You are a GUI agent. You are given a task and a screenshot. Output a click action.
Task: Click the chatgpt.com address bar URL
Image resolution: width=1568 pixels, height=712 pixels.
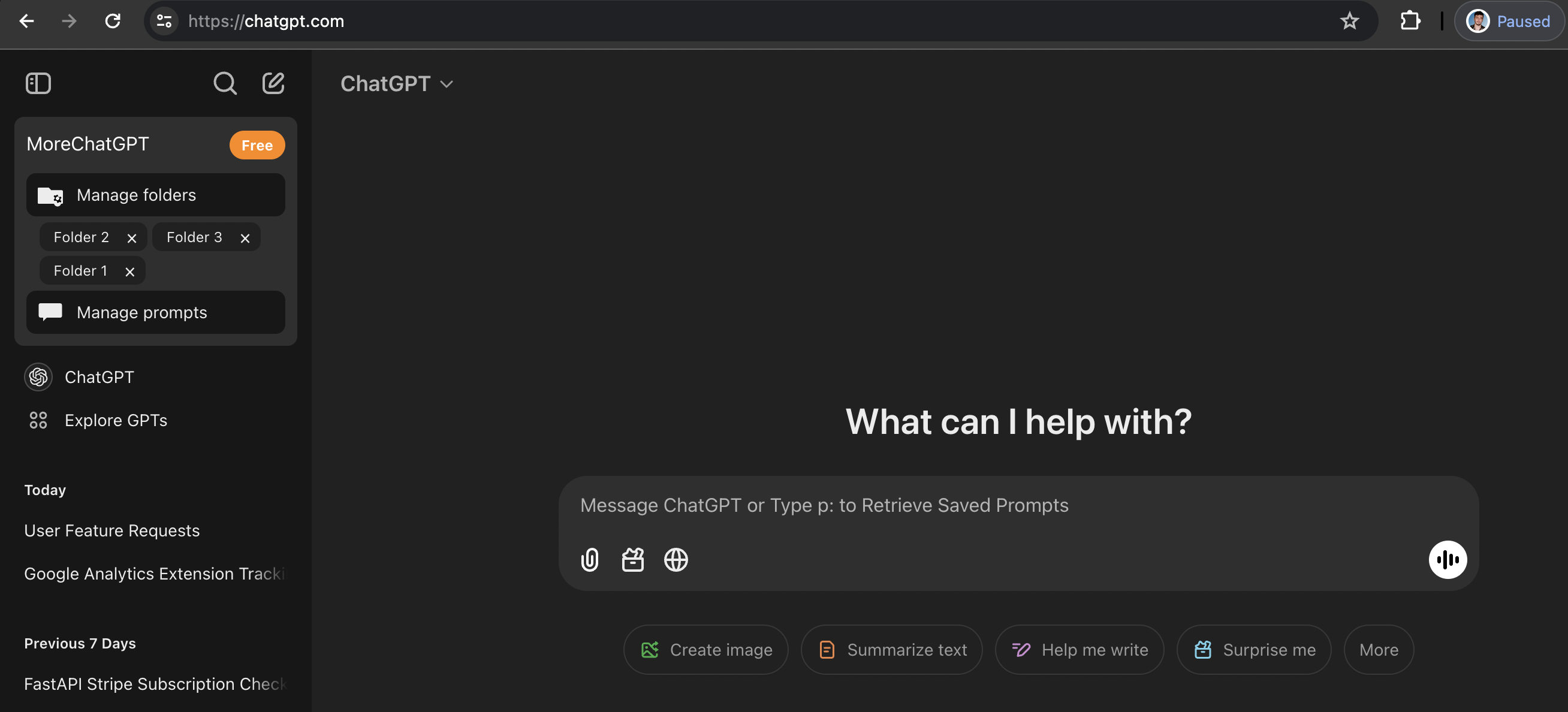tap(266, 22)
